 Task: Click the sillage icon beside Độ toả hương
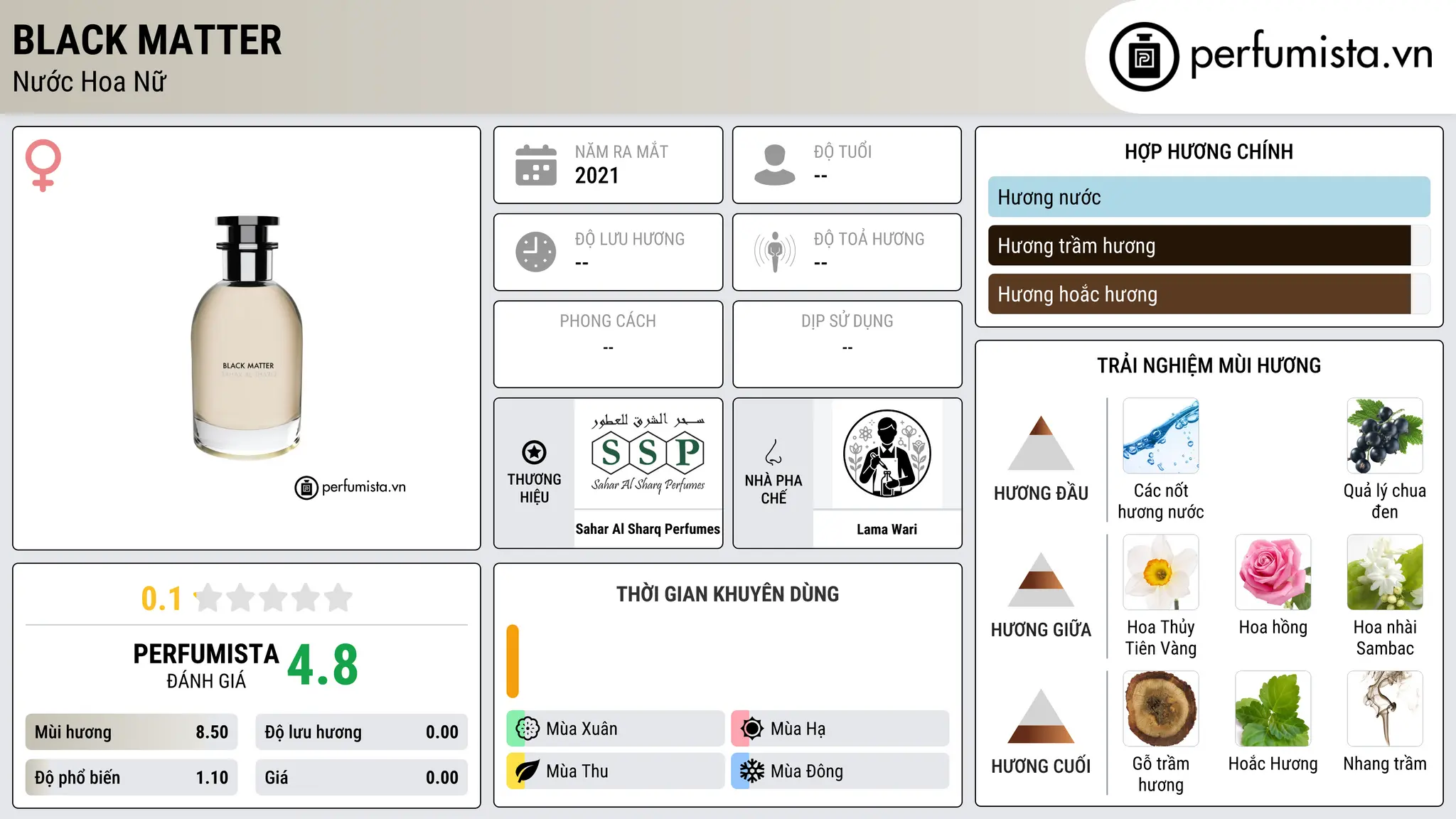coord(775,252)
